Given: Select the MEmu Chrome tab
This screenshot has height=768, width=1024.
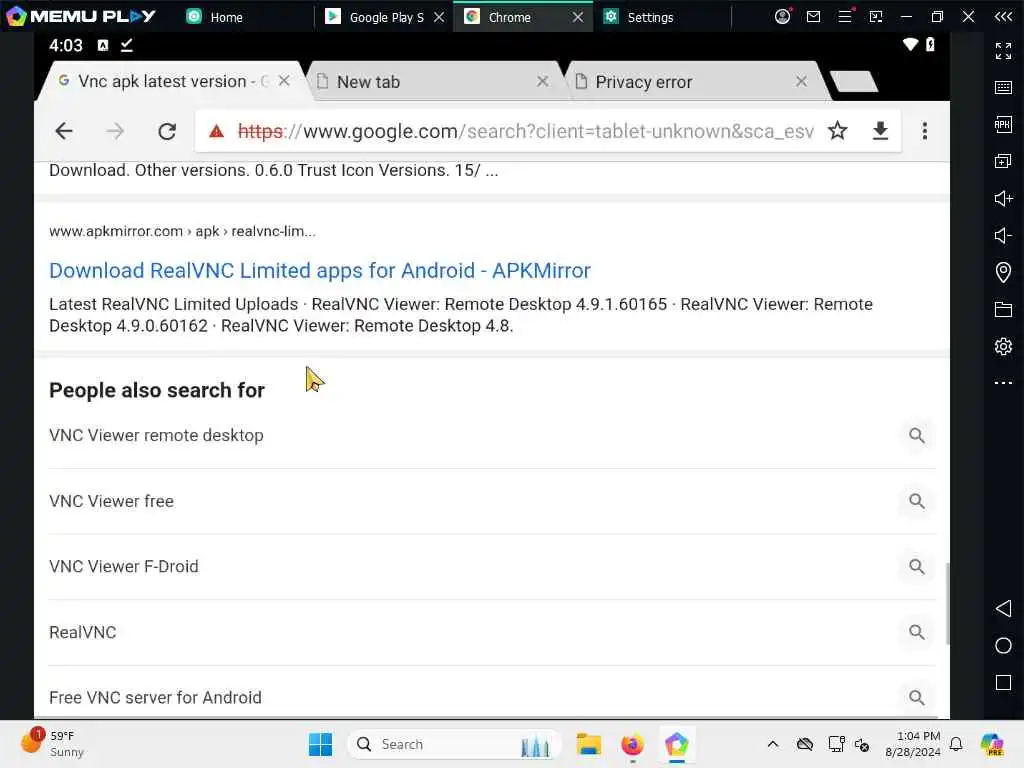Looking at the screenshot, I should [509, 17].
